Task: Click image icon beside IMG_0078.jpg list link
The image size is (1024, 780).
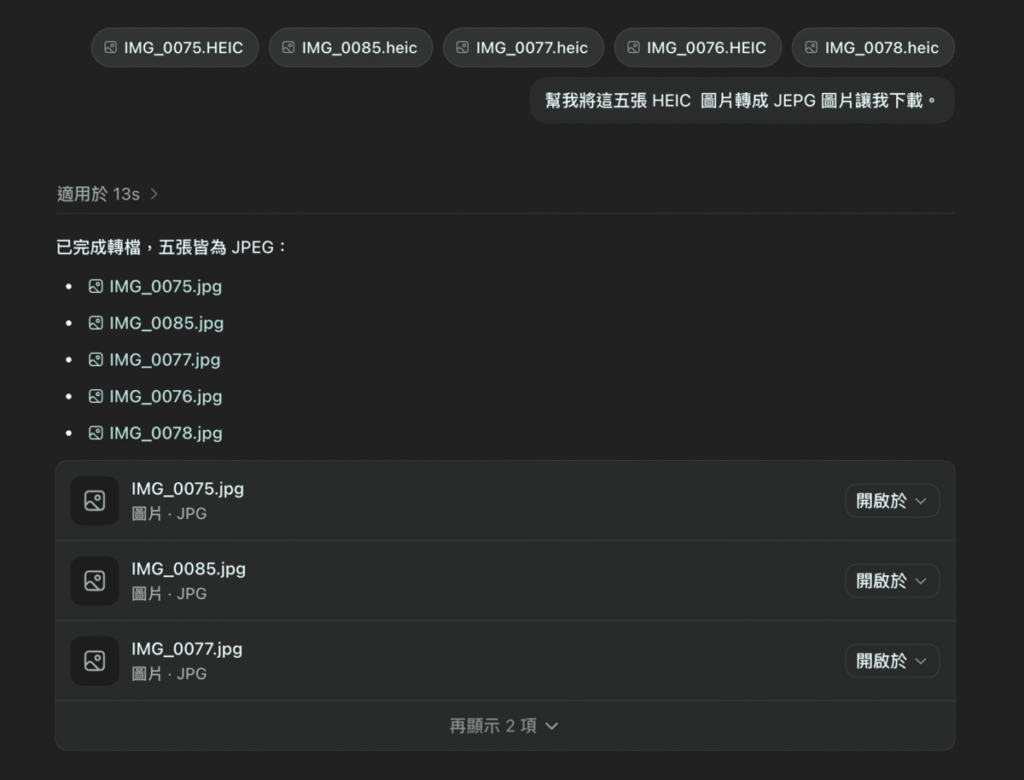Action: 96,432
